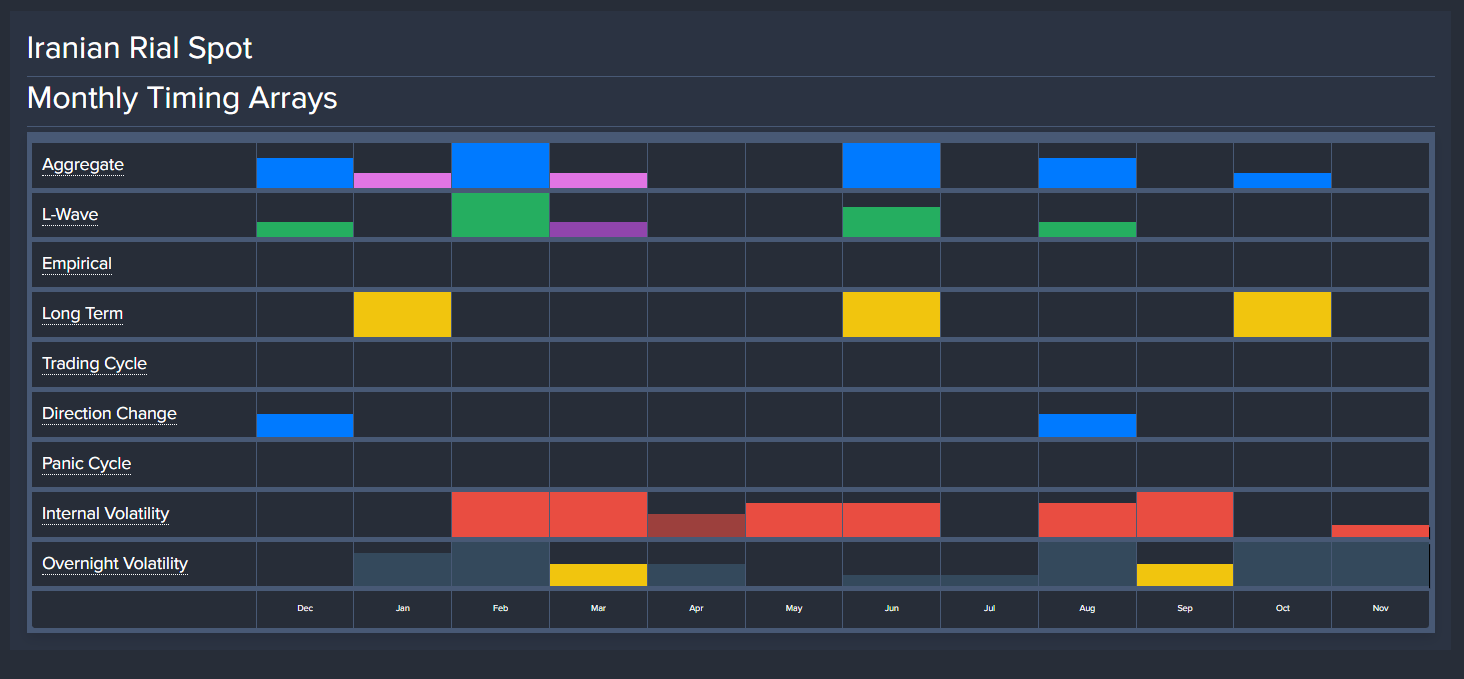The width and height of the screenshot is (1464, 679).
Task: Select the small red Internal Volatility November bar
Action: coord(1380,531)
